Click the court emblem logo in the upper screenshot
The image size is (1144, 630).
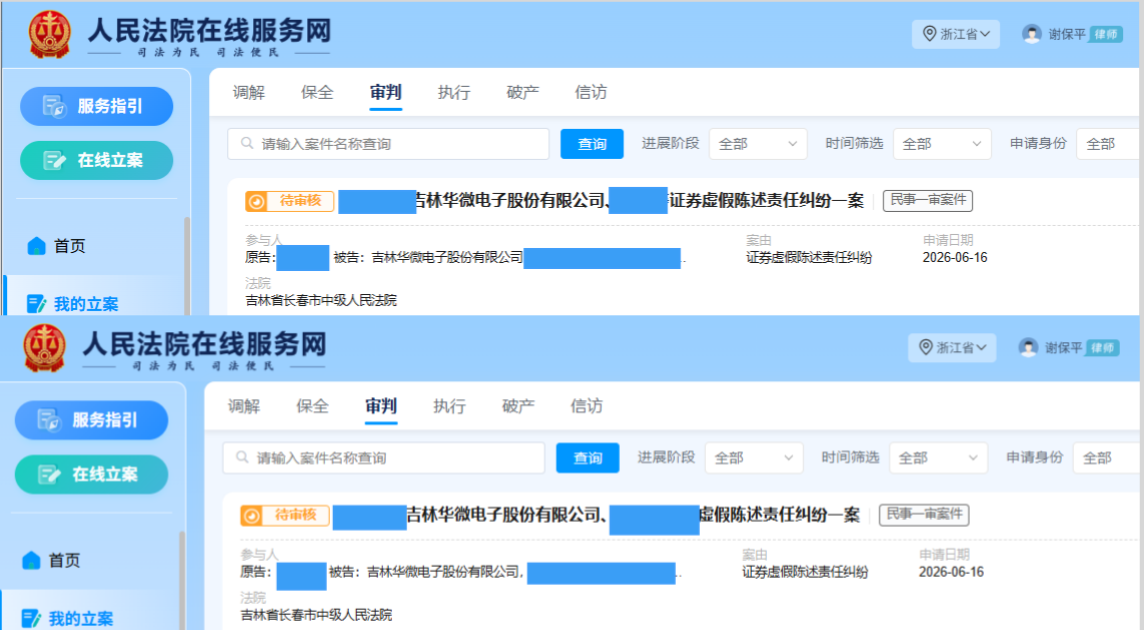(x=49, y=34)
